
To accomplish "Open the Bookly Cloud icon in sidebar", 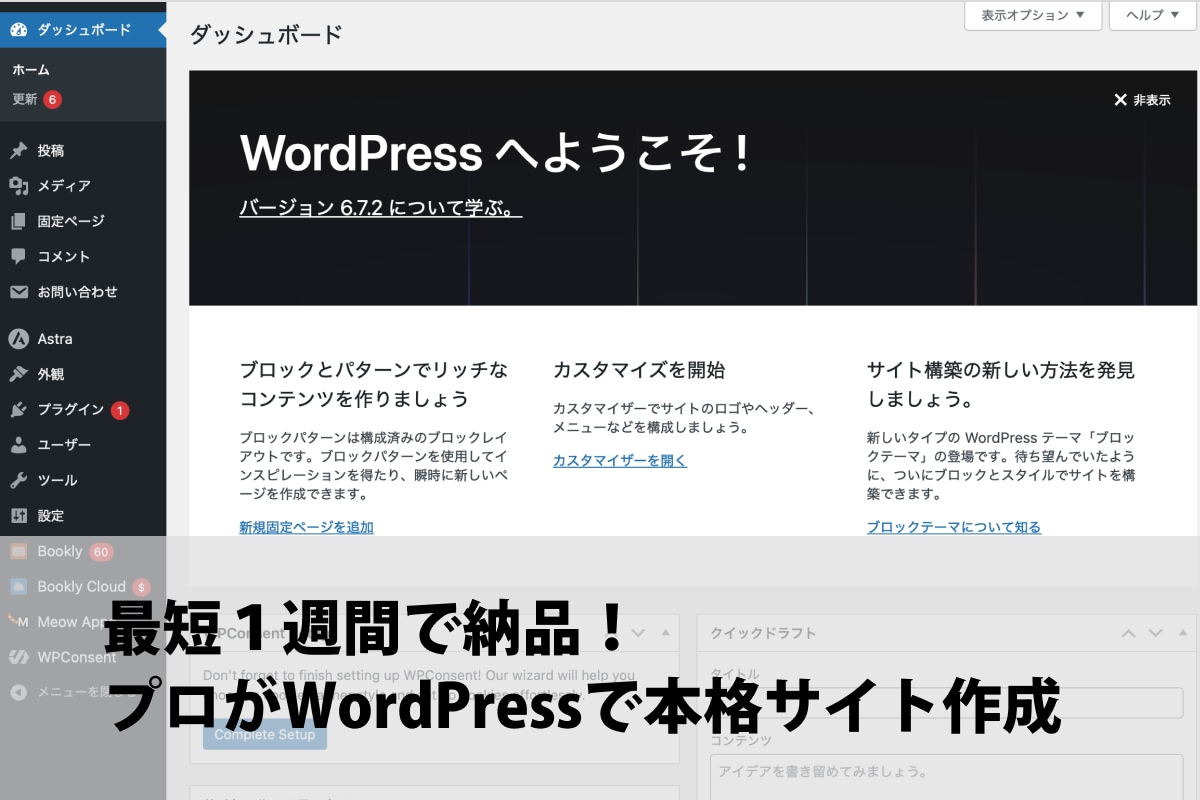I will (18, 587).
